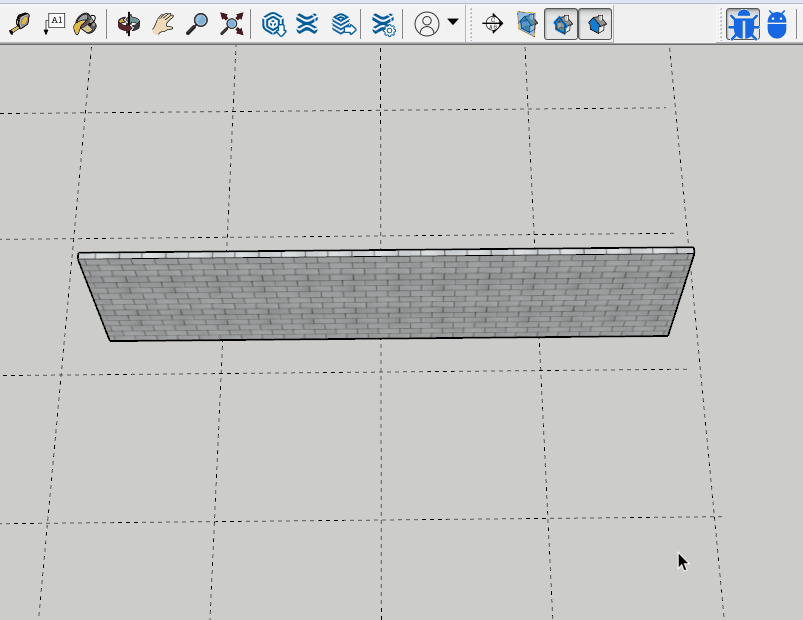The width and height of the screenshot is (803, 620).
Task: Toggle the solid blue house view button
Action: tap(595, 24)
